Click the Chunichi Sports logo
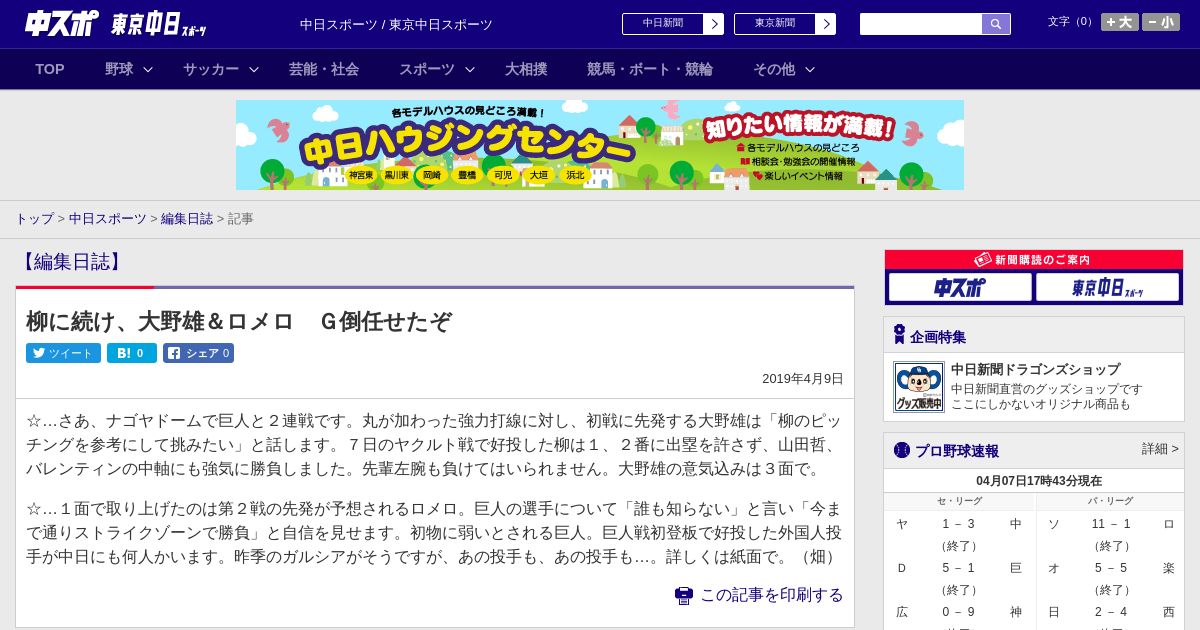Viewport: 1200px width, 630px height. pos(62,23)
